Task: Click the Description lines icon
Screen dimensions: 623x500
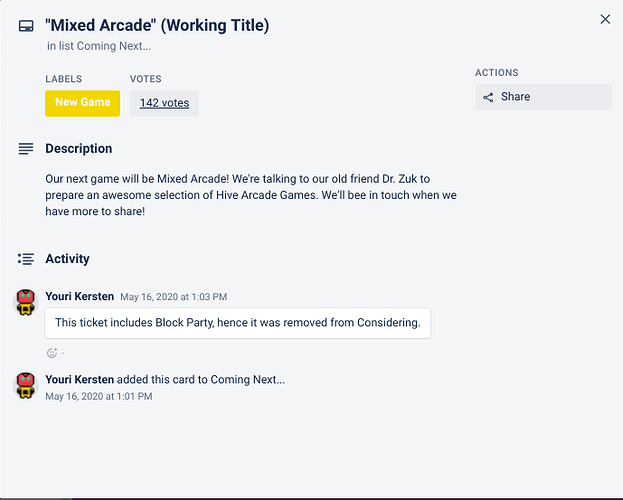Action: [26, 149]
